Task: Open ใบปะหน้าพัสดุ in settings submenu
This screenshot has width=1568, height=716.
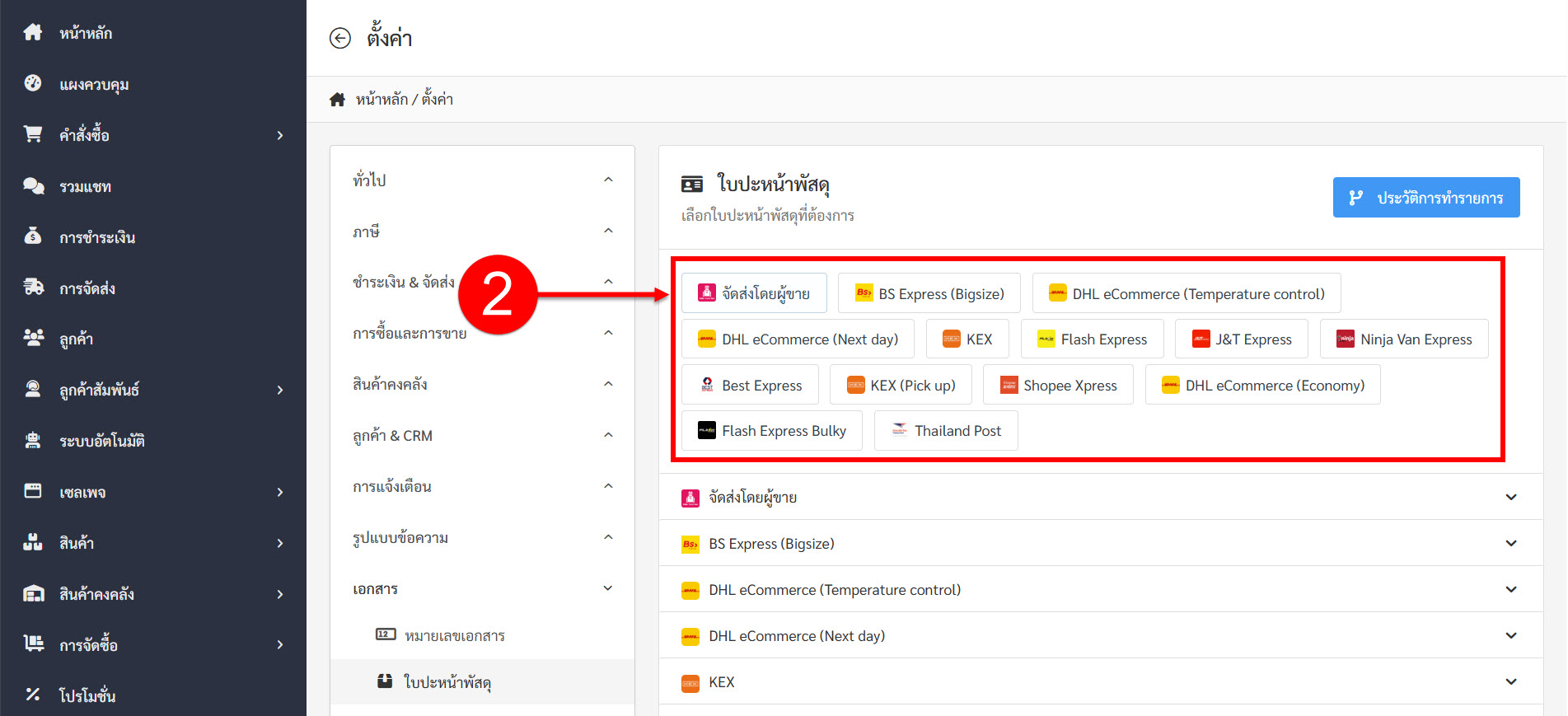Action: [483, 681]
